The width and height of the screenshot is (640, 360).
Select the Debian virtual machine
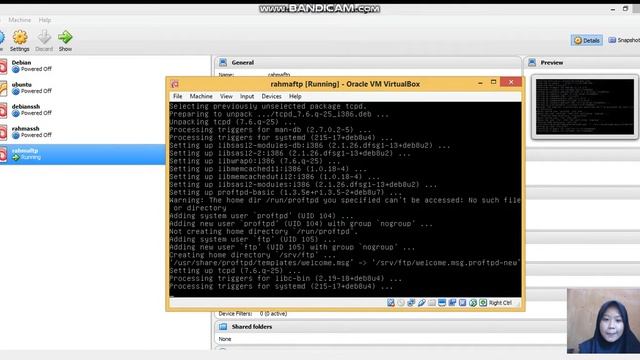(105, 66)
